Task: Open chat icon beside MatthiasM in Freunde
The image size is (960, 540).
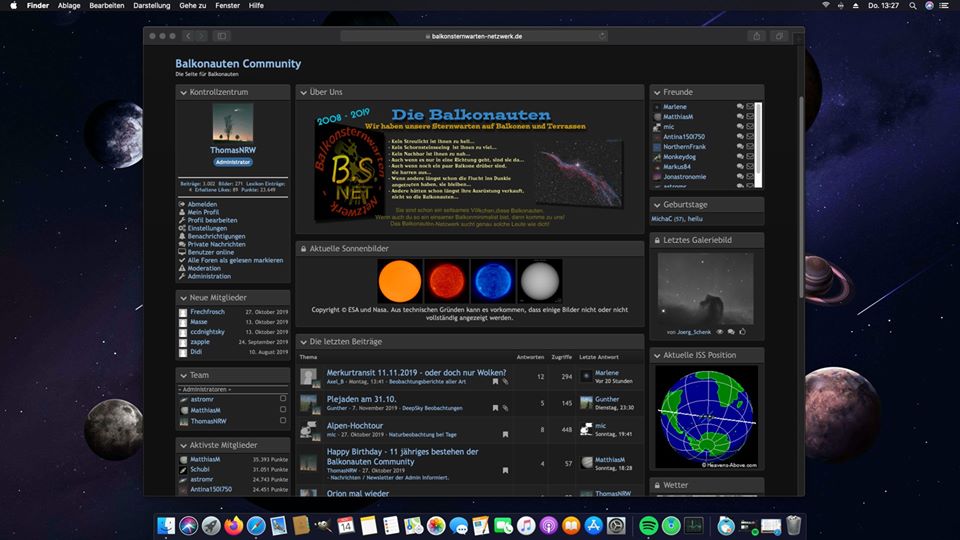Action: point(740,116)
